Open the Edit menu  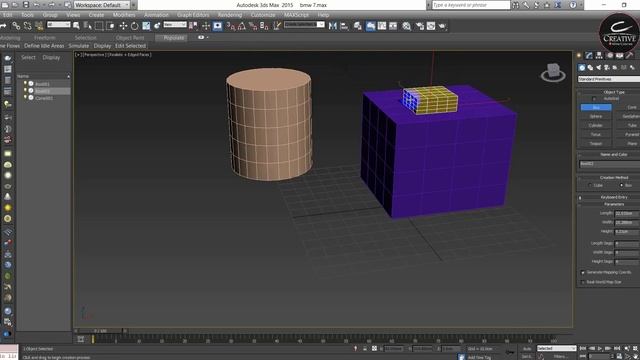point(7,15)
